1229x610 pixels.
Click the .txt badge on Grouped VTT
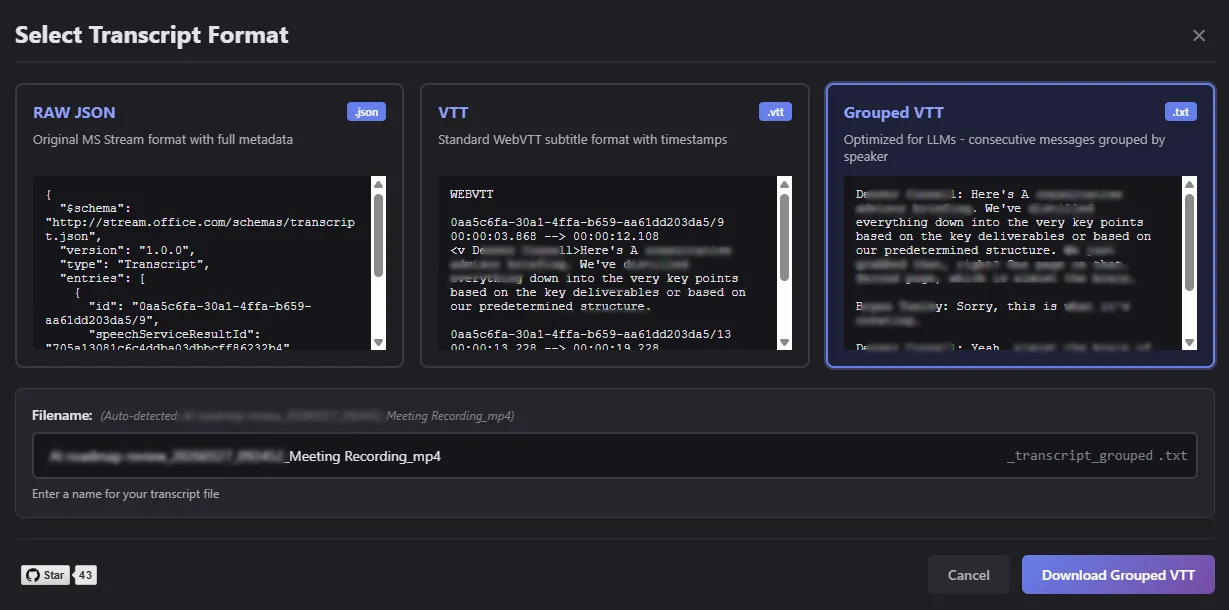click(x=1181, y=112)
